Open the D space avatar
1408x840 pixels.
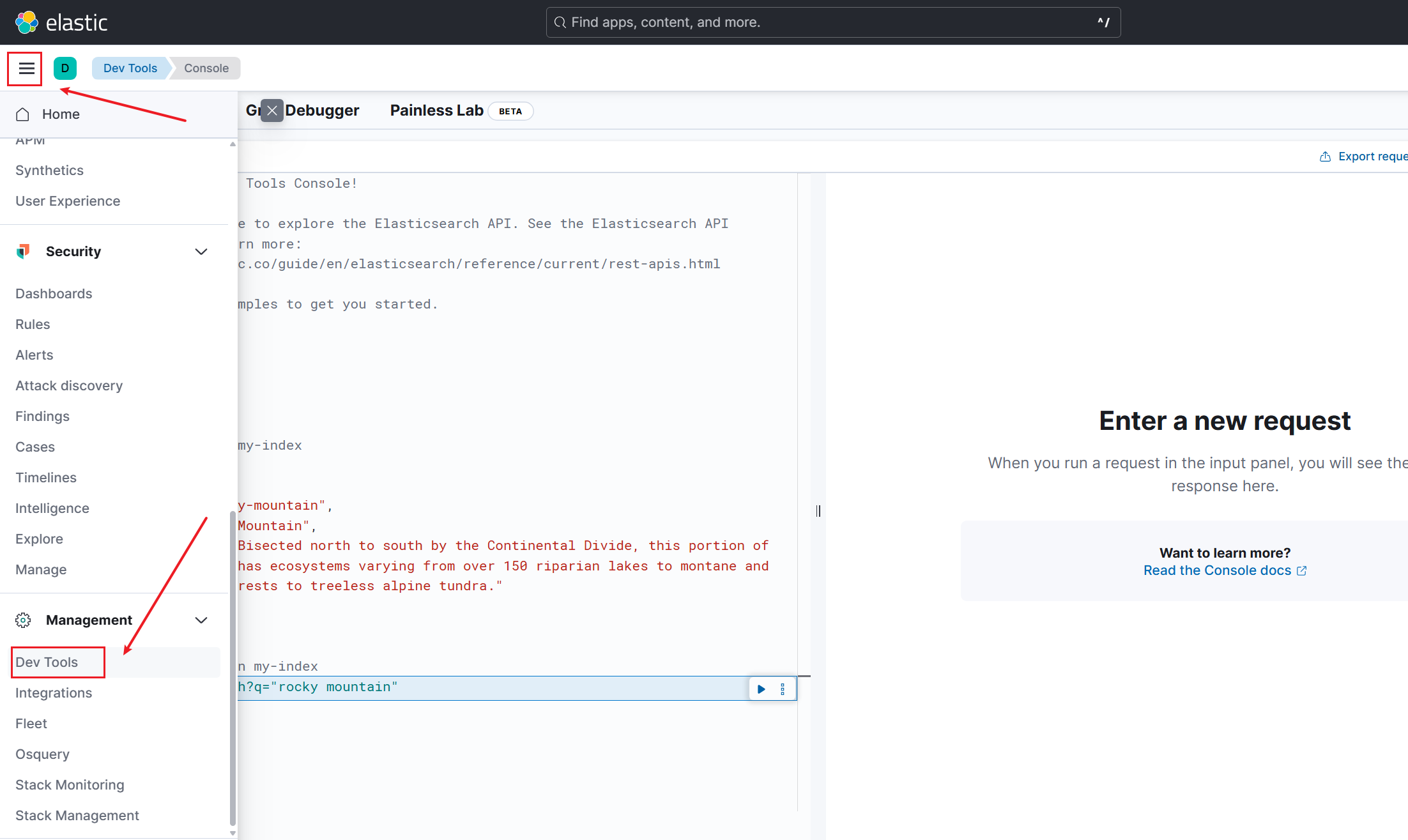click(x=65, y=68)
